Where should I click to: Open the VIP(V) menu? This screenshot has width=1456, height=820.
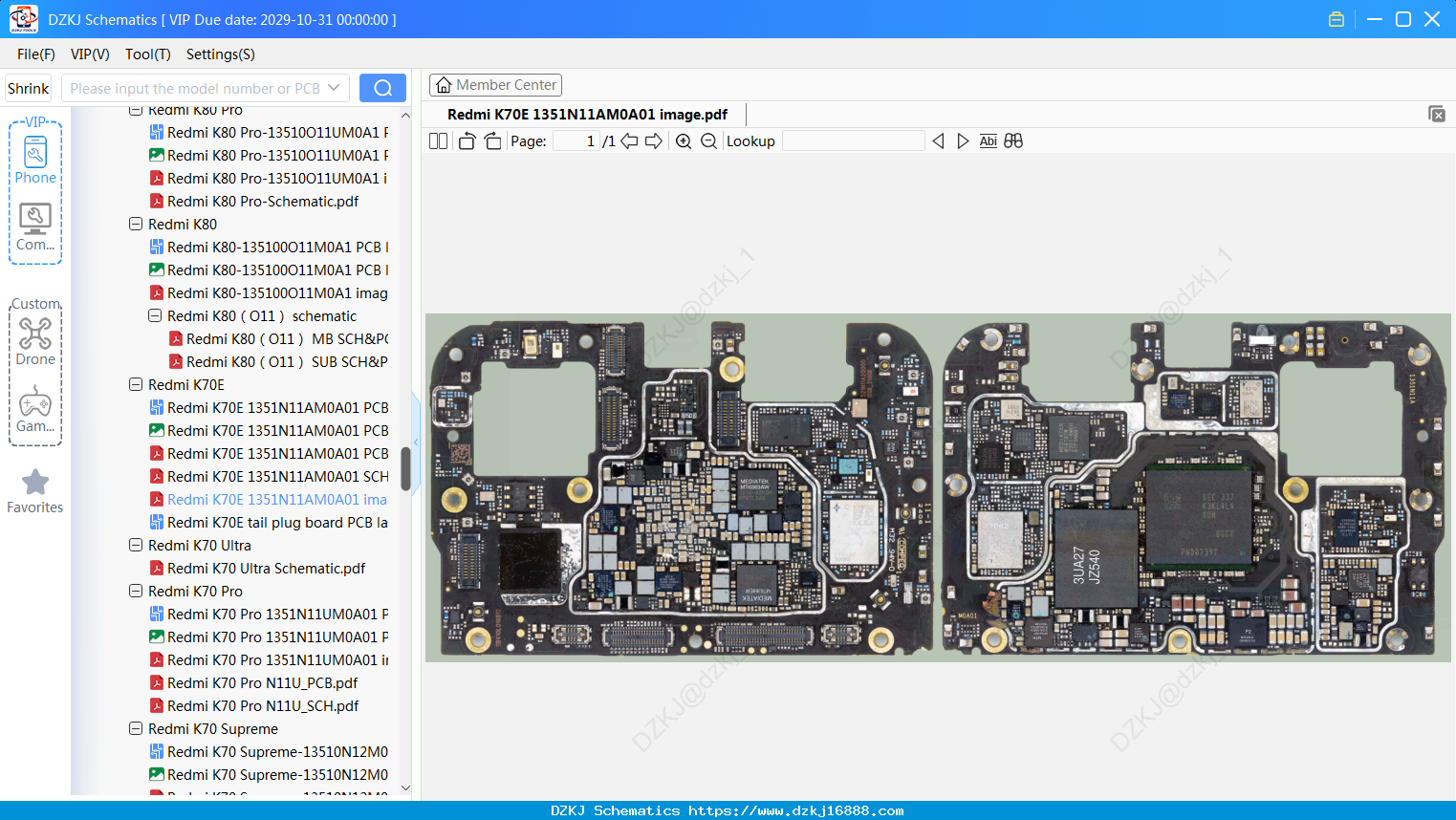pos(90,54)
